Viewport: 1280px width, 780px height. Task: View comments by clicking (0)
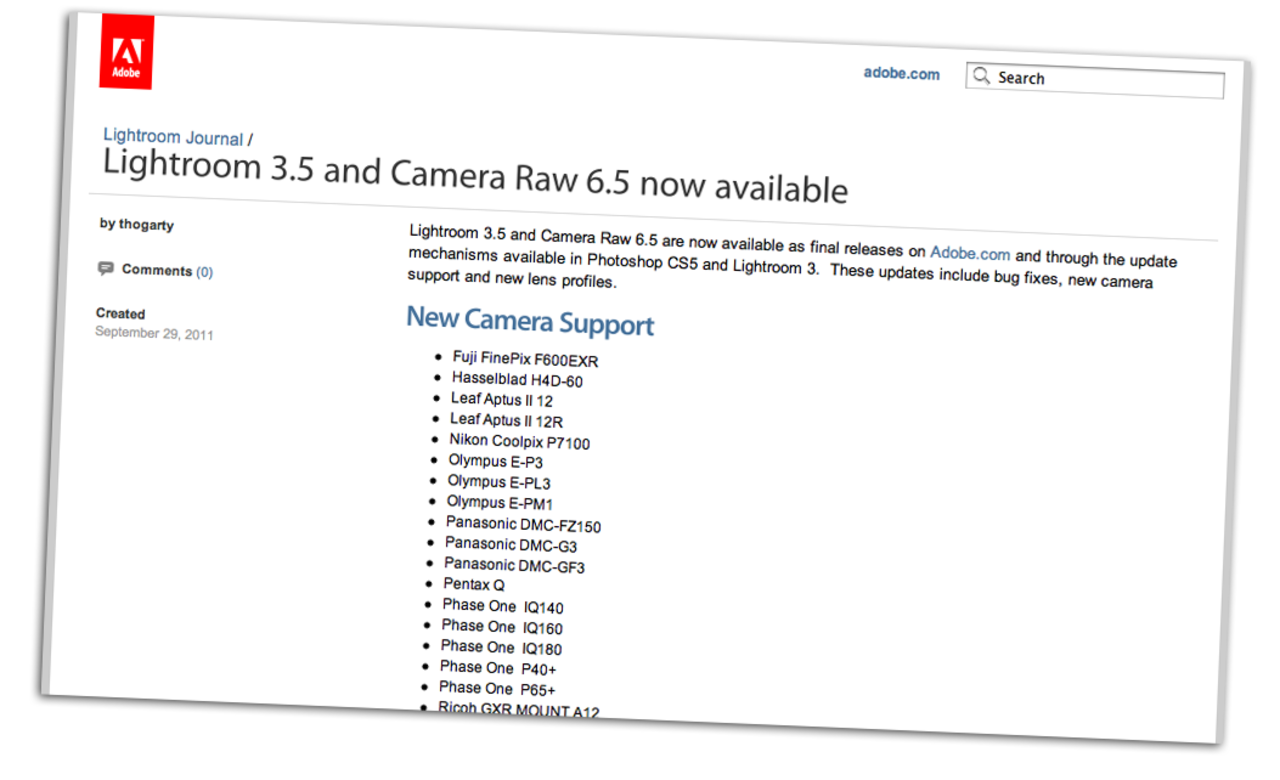click(x=205, y=271)
